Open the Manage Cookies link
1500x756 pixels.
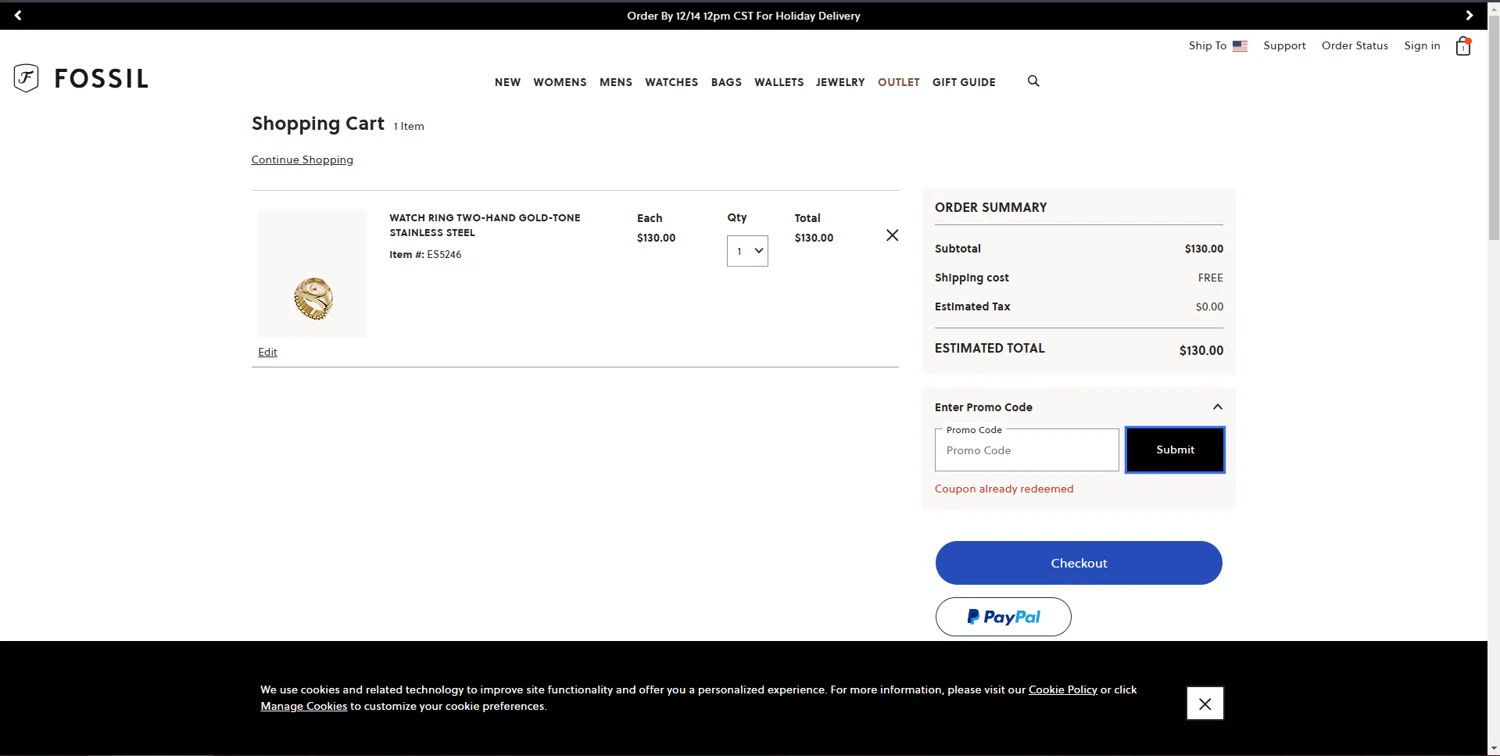tap(304, 706)
